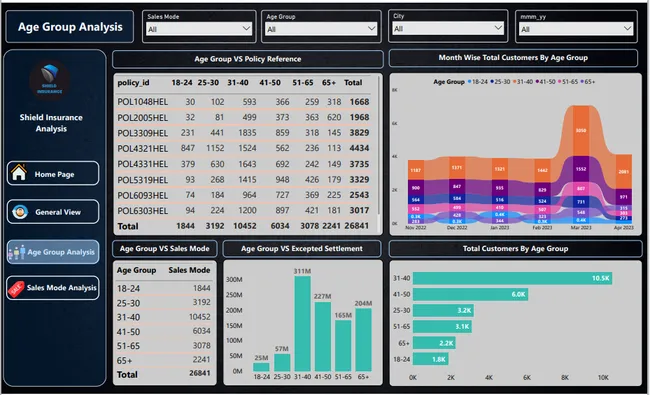Click the house icon on Home Page
Image resolution: width=650 pixels, height=395 pixels.
tap(19, 172)
